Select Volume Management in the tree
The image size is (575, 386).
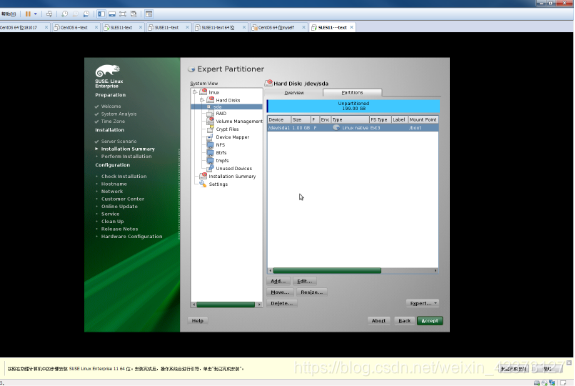(x=239, y=121)
